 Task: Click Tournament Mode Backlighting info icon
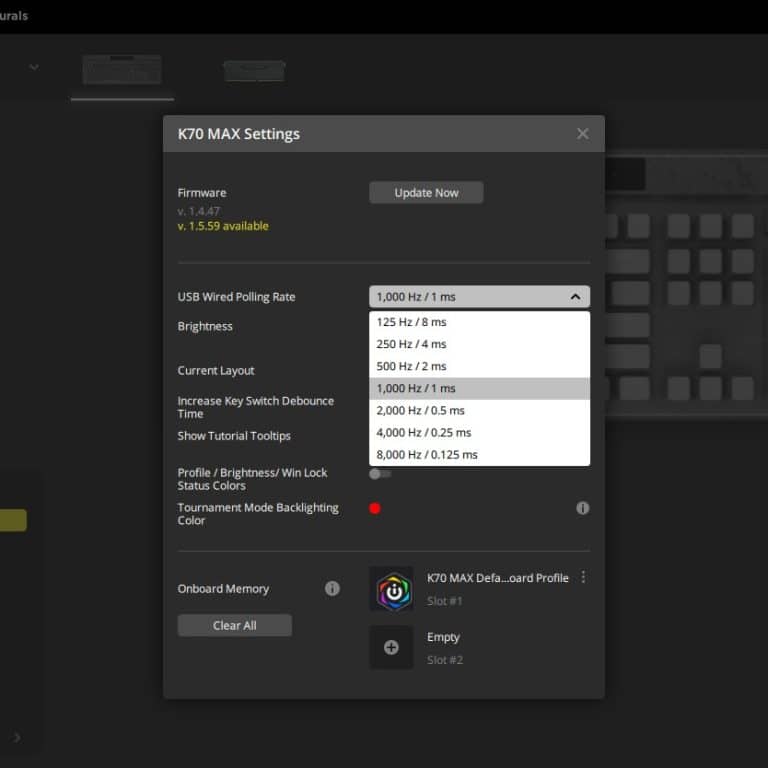[583, 508]
